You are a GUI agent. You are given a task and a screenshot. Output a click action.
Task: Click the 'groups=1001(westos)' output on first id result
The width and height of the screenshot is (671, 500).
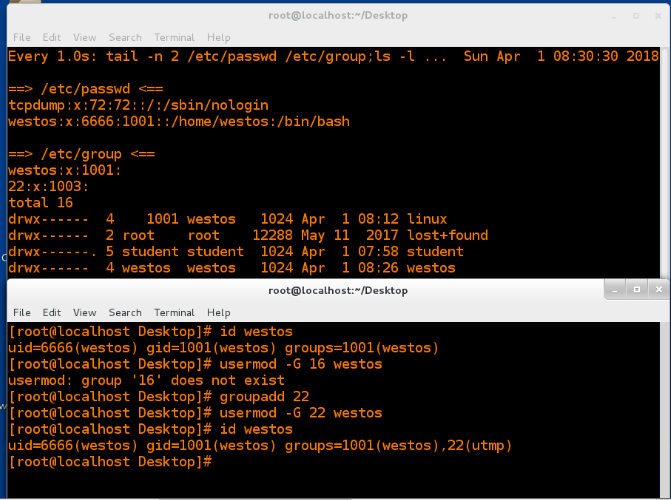pyautogui.click(x=362, y=348)
